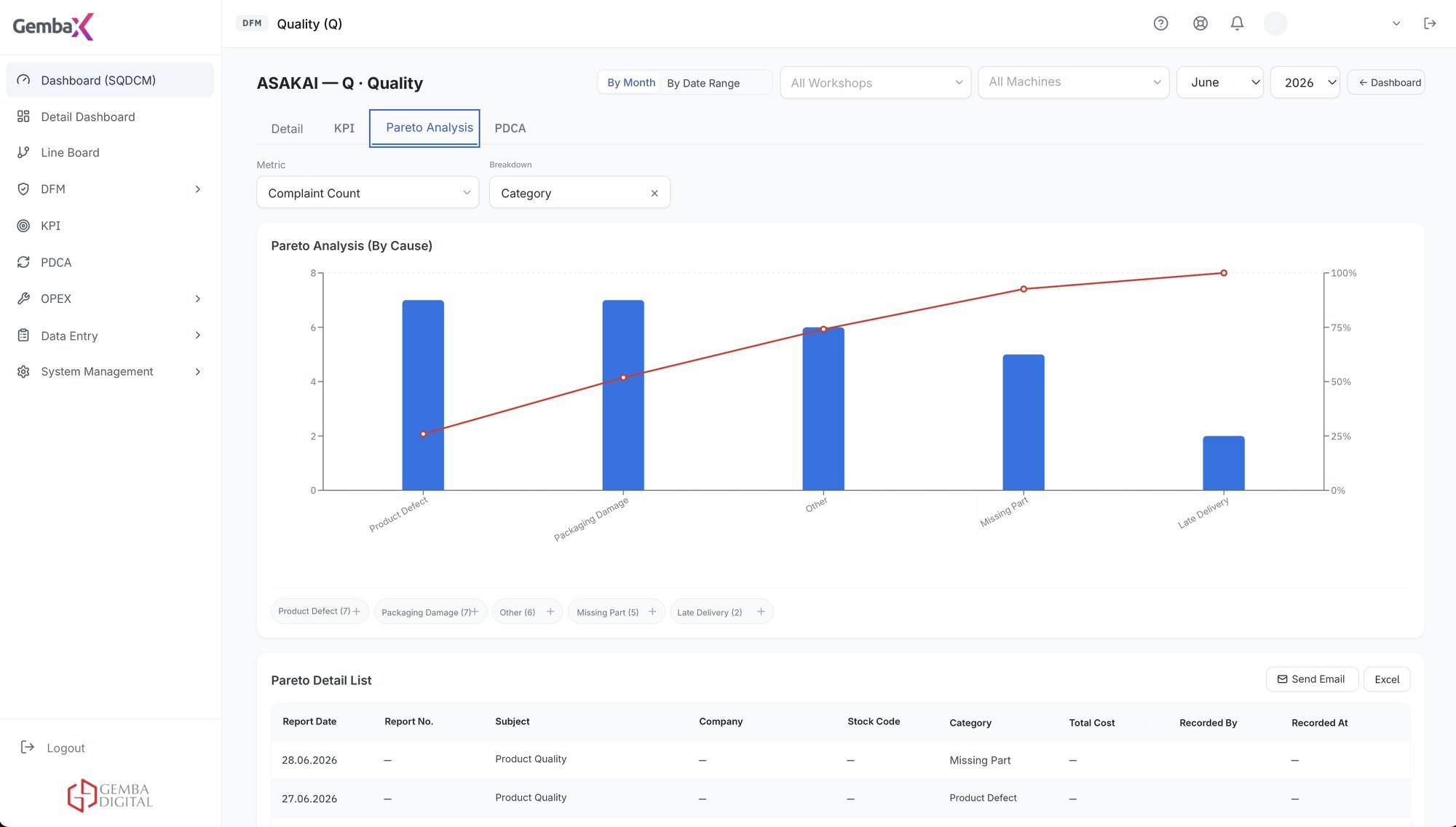Expand the OPEX sidebar submenu
The image size is (1456, 827).
pyautogui.click(x=197, y=298)
